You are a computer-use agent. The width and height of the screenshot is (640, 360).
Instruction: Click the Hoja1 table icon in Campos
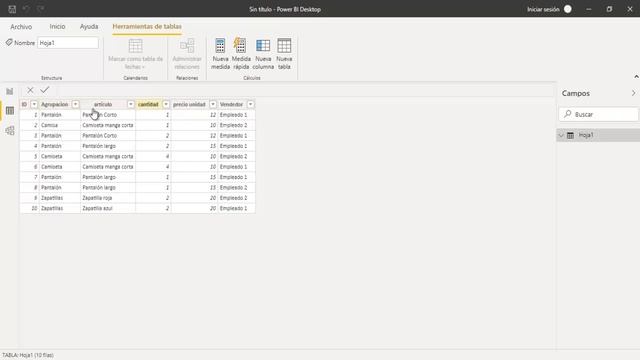[x=570, y=135]
